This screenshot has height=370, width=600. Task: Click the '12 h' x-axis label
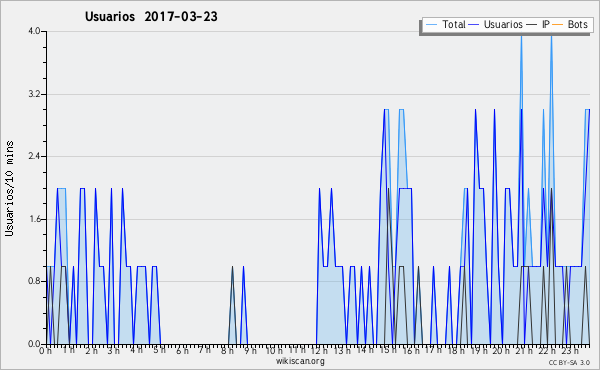tap(319, 351)
